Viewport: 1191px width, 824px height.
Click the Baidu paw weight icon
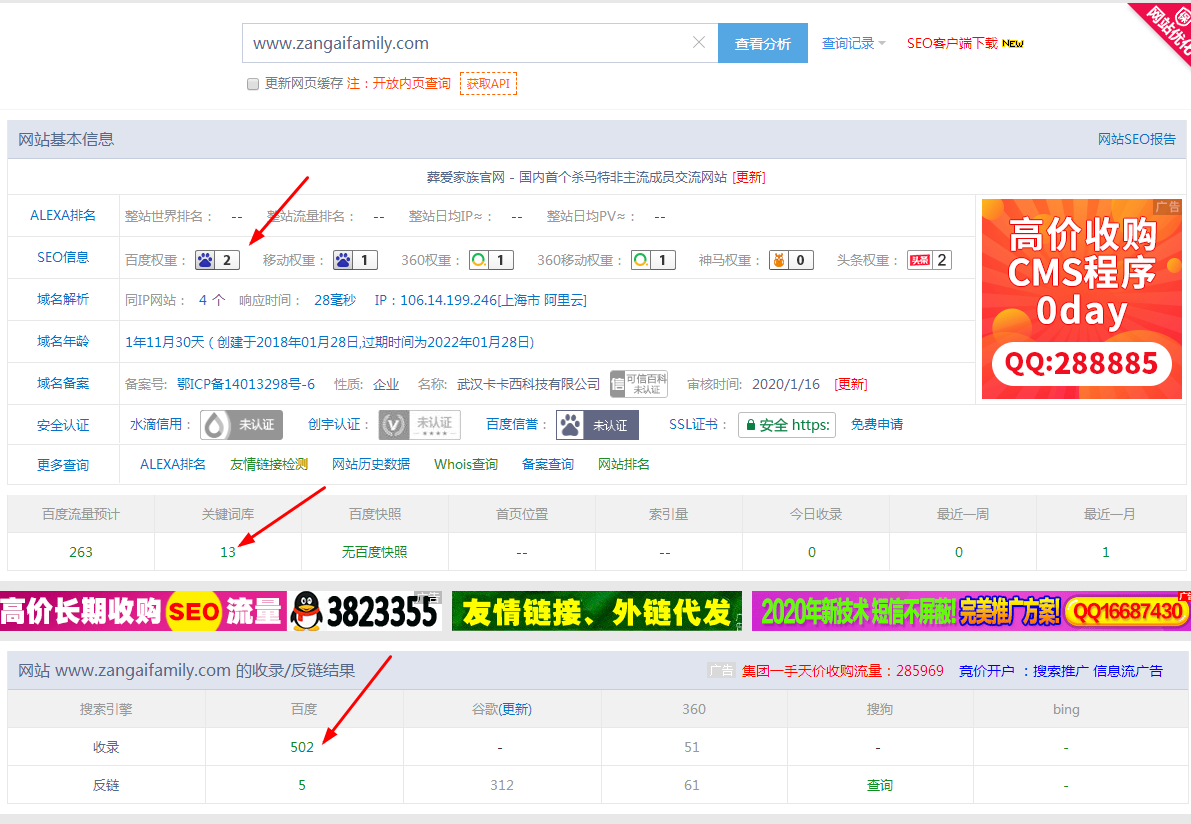point(205,260)
